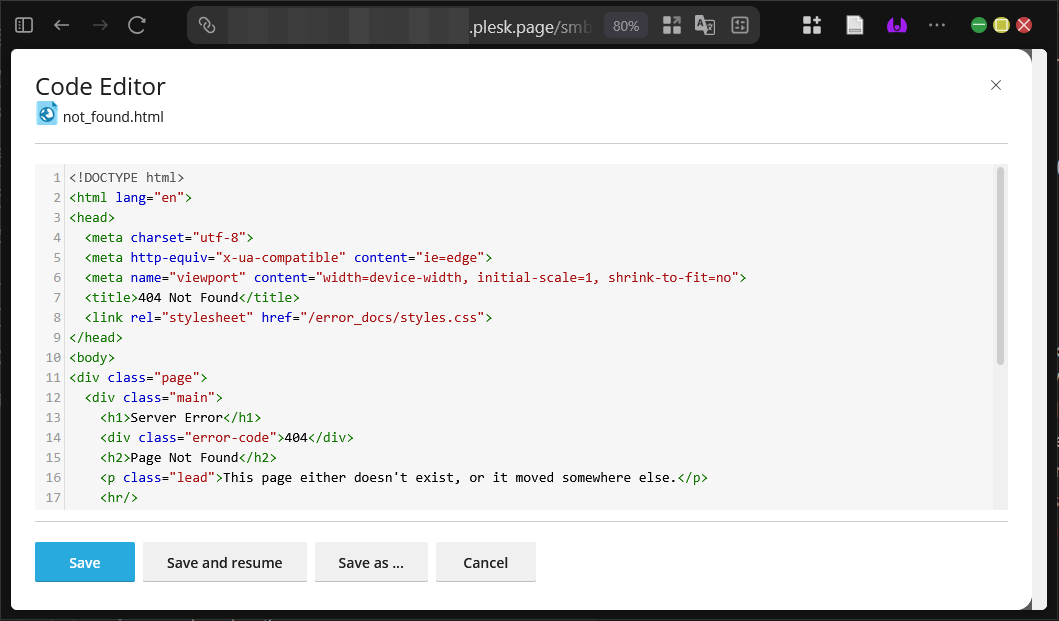Click the meta charset utf-8 line

coord(169,238)
